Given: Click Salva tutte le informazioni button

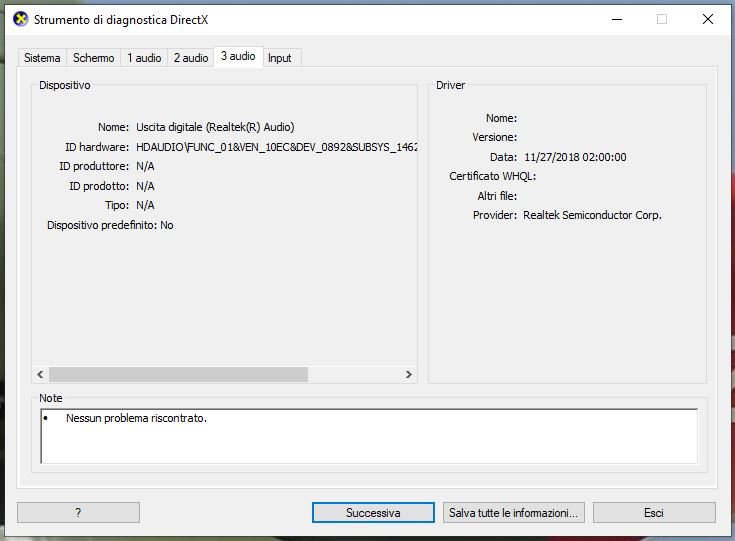Looking at the screenshot, I should tap(513, 512).
